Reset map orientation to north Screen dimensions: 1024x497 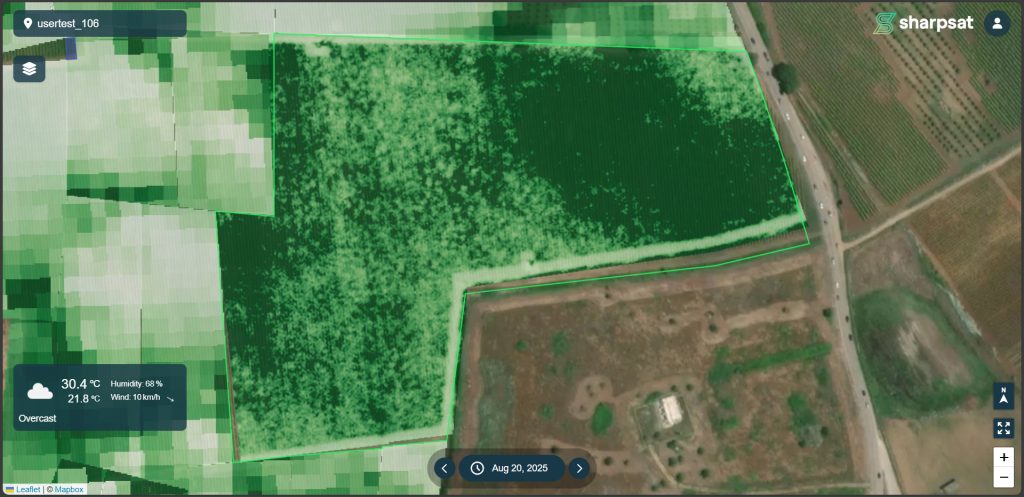[x=1003, y=396]
